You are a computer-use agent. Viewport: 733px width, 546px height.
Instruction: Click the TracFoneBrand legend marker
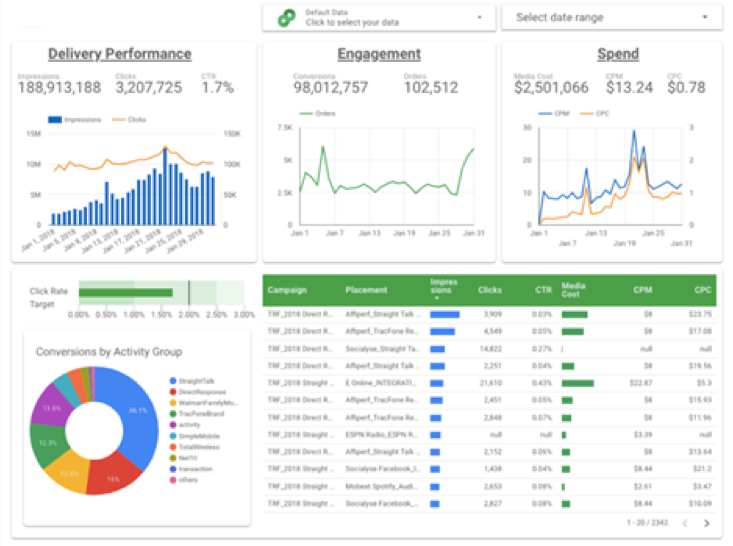coord(173,414)
